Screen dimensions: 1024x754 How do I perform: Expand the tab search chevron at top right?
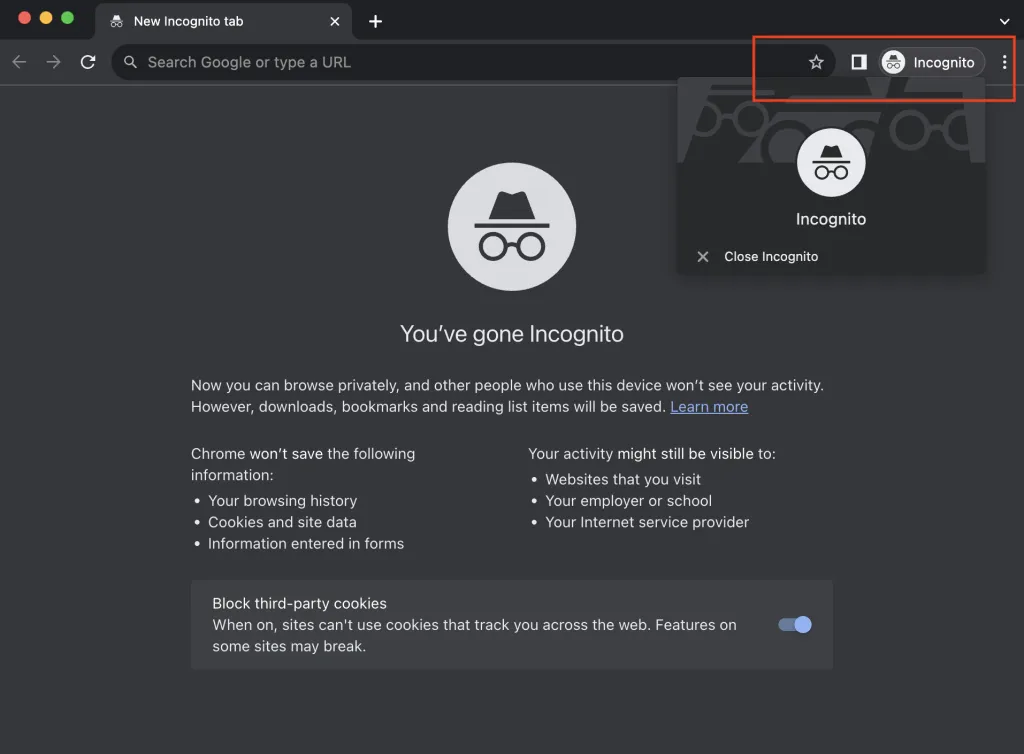[1004, 21]
